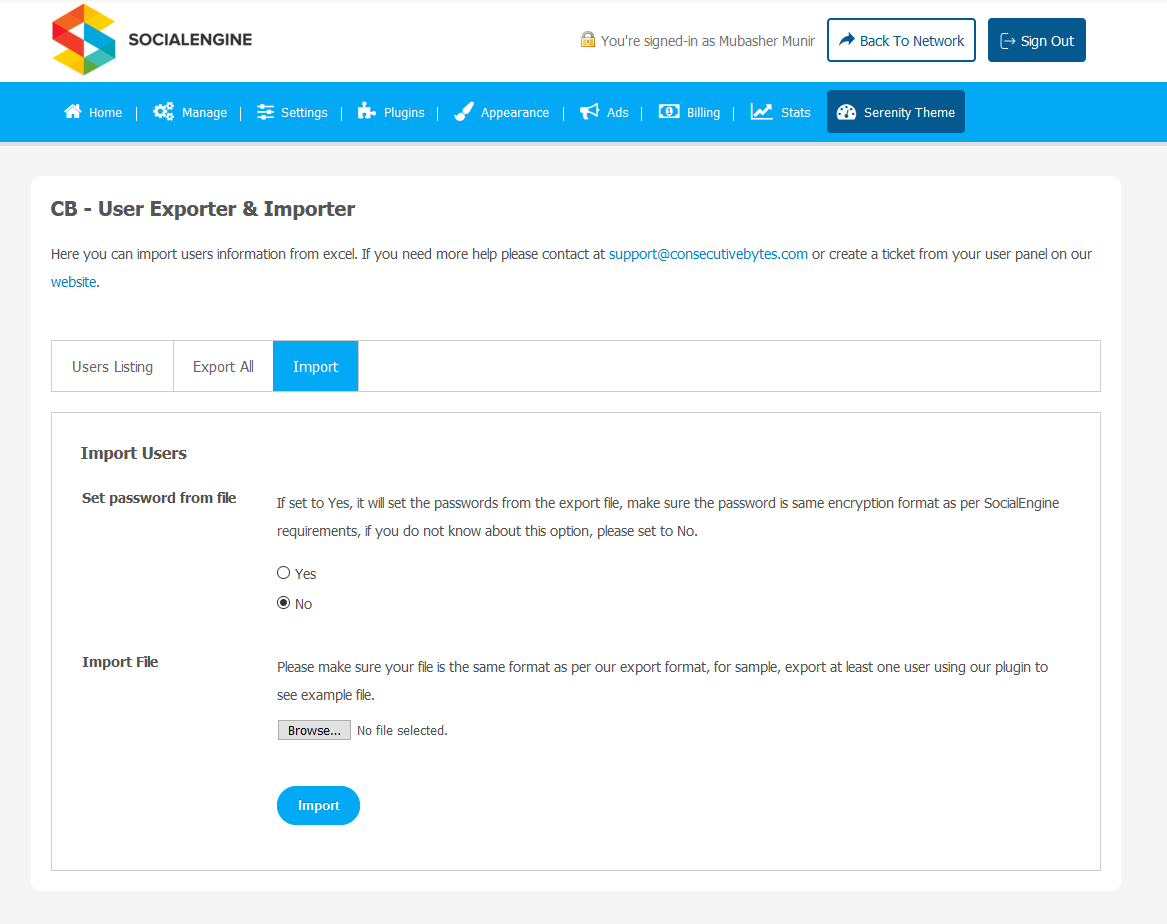
Task: Click the Billing money icon
Action: [x=669, y=112]
